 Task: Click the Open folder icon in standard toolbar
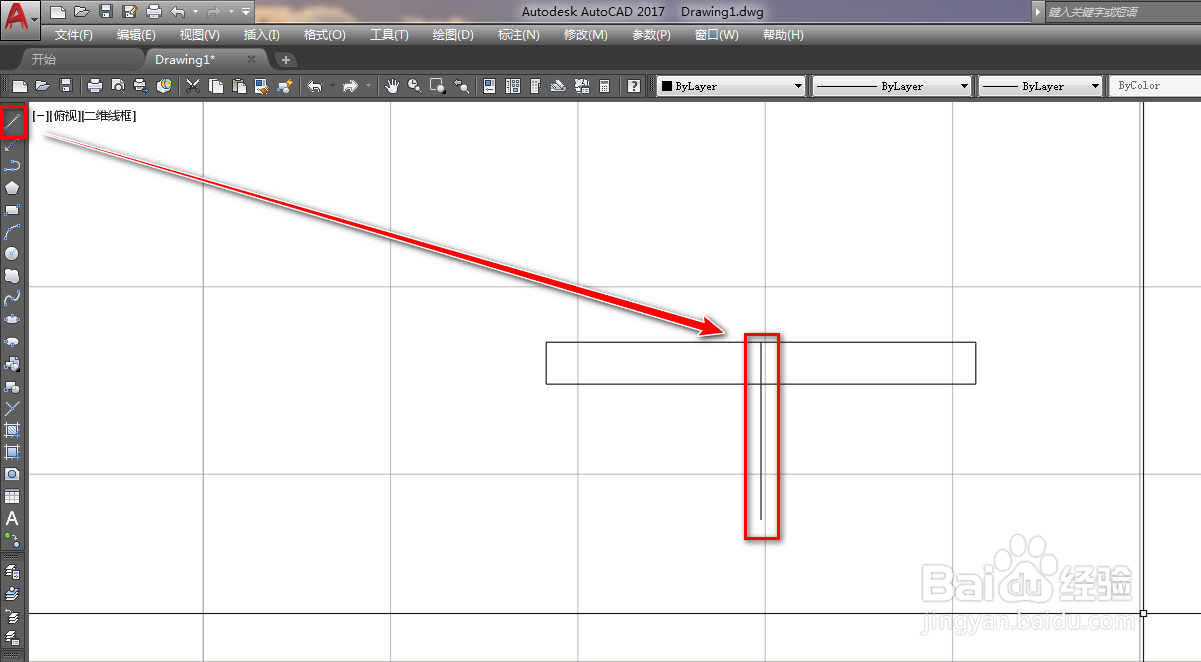coord(44,87)
